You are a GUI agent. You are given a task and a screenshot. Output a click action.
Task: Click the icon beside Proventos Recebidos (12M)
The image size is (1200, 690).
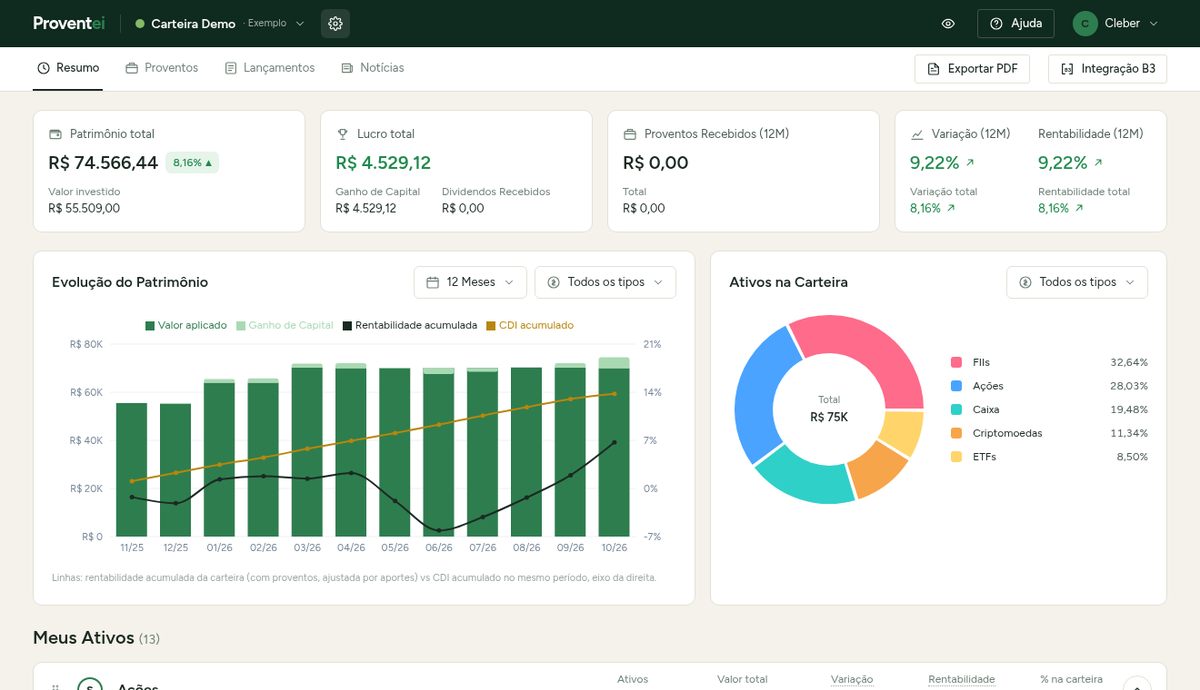(630, 134)
